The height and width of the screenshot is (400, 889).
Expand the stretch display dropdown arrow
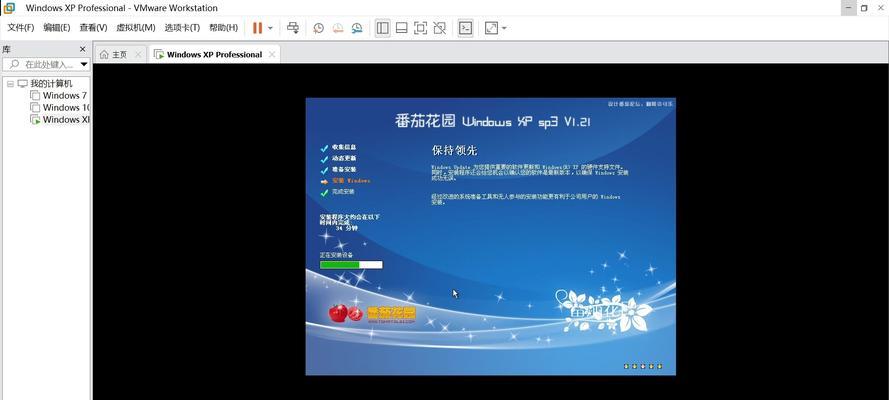click(504, 28)
